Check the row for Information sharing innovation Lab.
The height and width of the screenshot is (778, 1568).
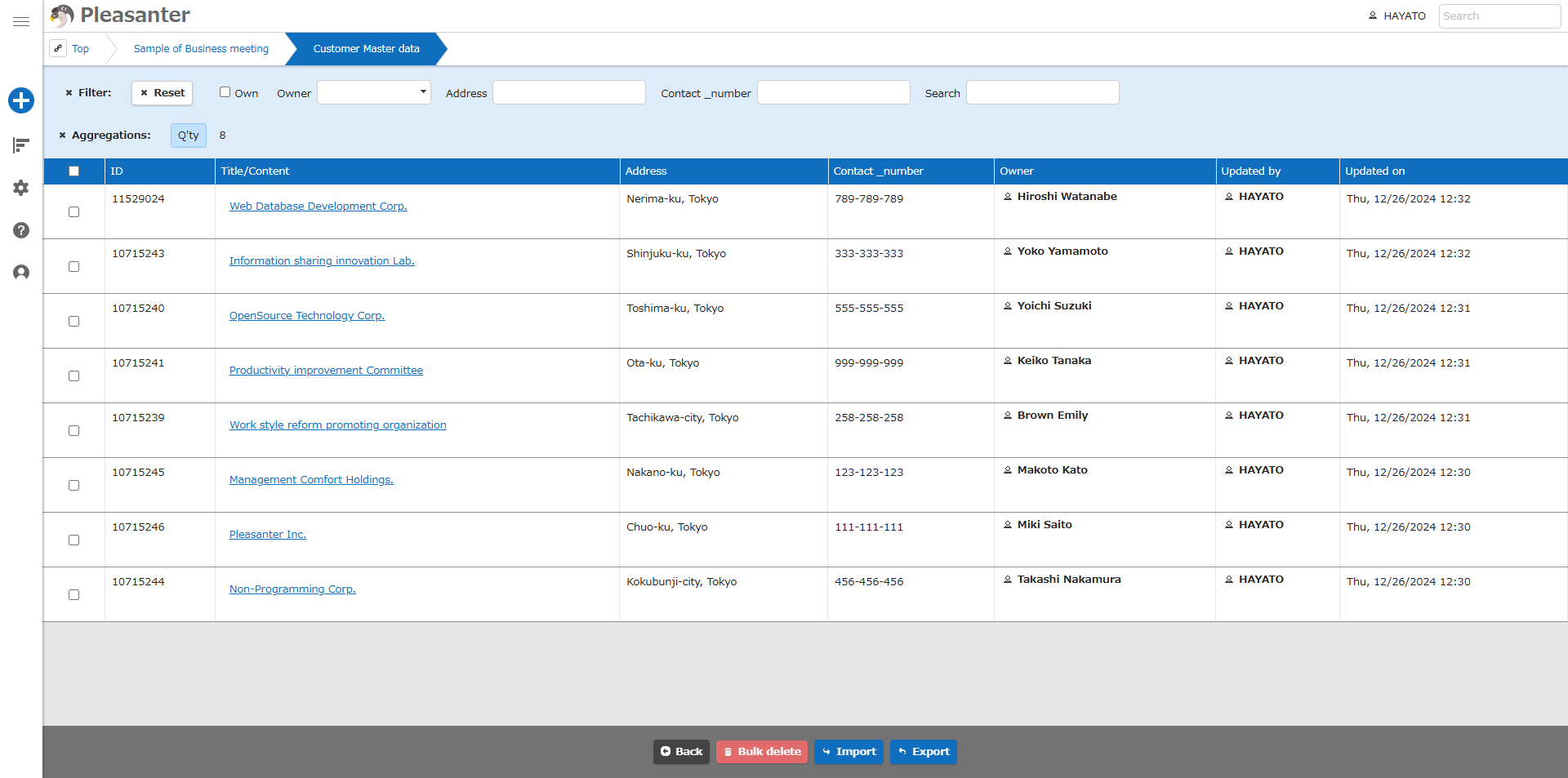pos(73,267)
